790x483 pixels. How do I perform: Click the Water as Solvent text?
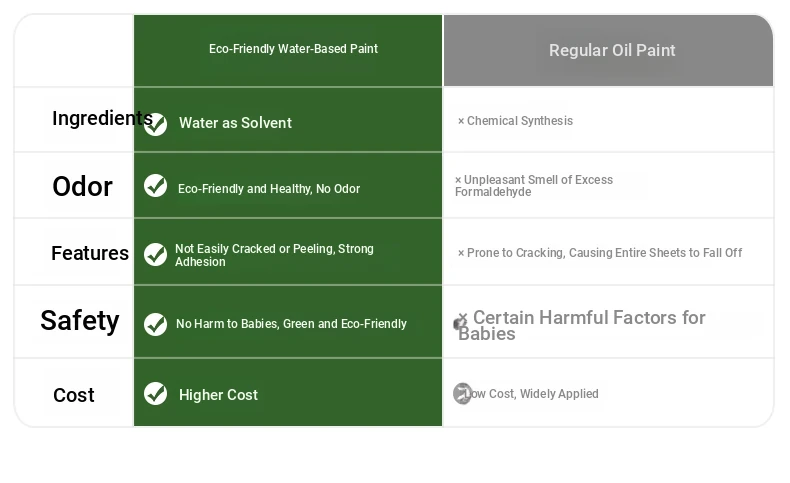pyautogui.click(x=235, y=123)
